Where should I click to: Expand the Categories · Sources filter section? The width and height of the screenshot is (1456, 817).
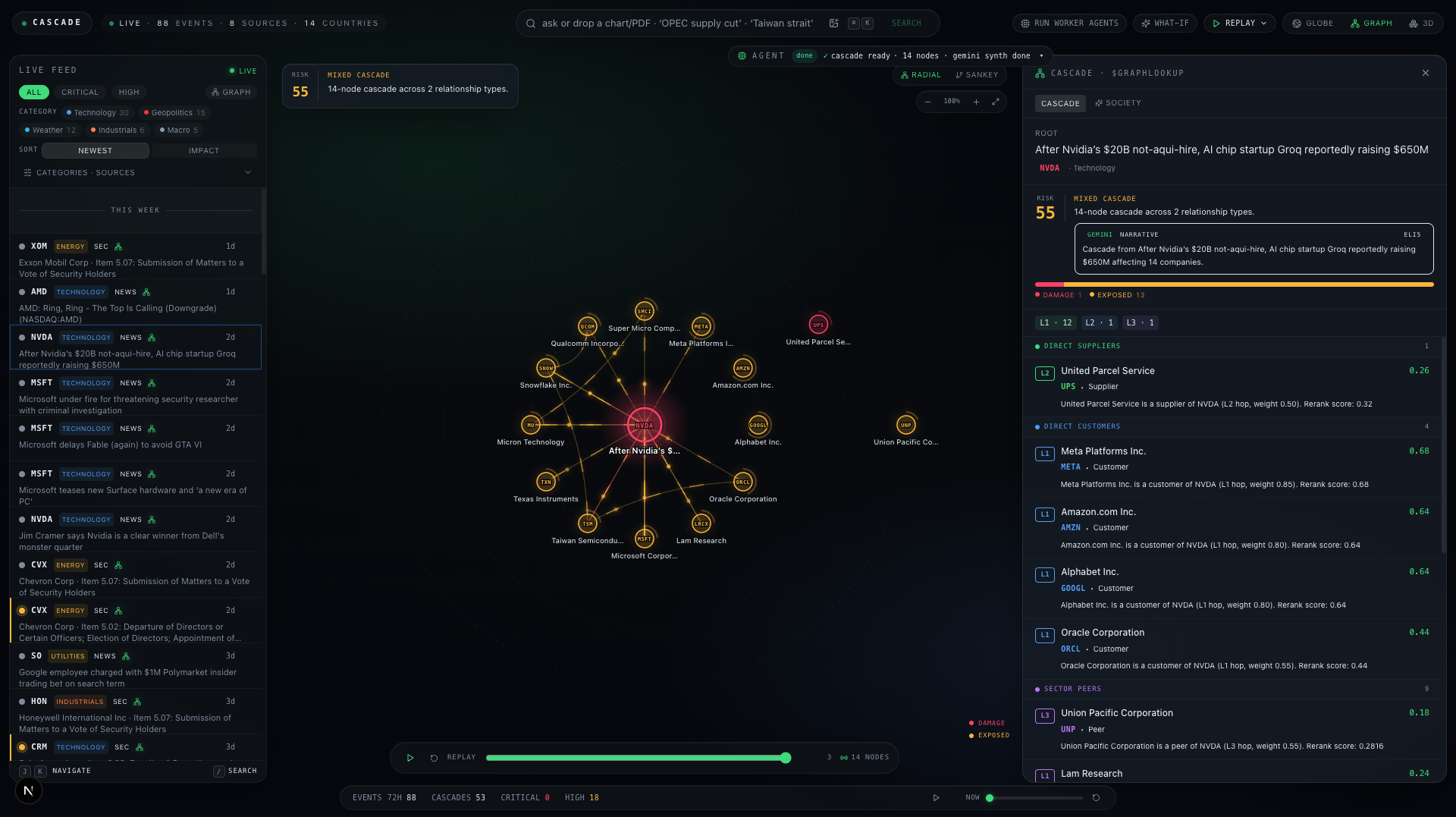[137, 173]
